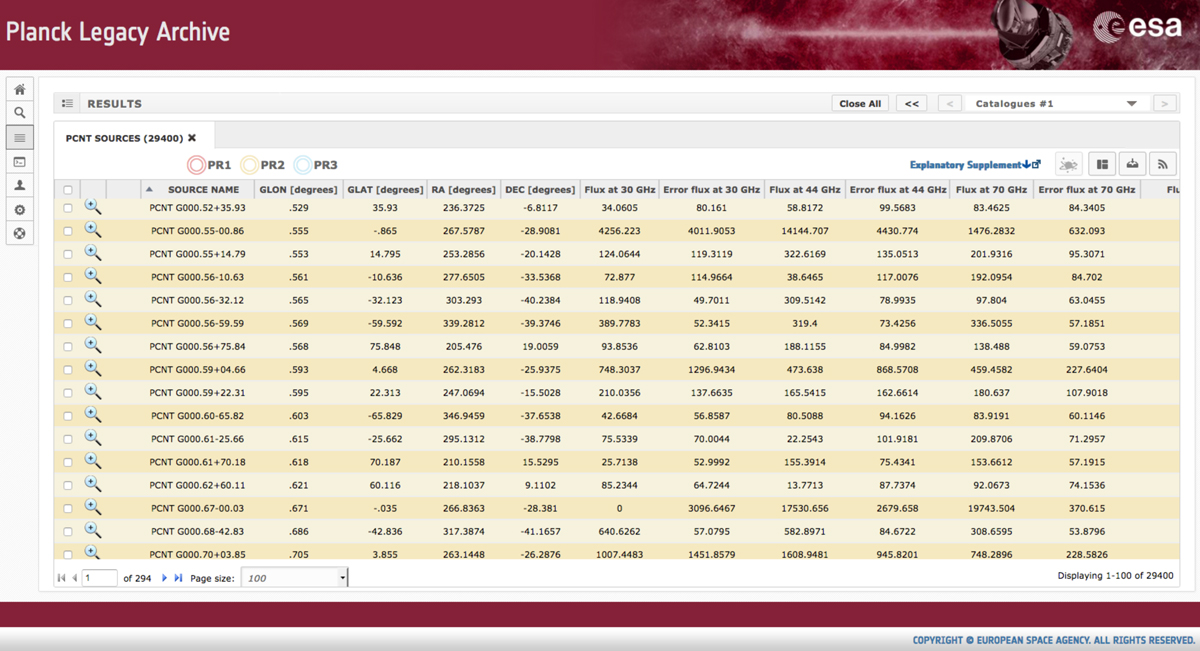
Task: Open the settings gear in sidebar
Action: click(19, 210)
